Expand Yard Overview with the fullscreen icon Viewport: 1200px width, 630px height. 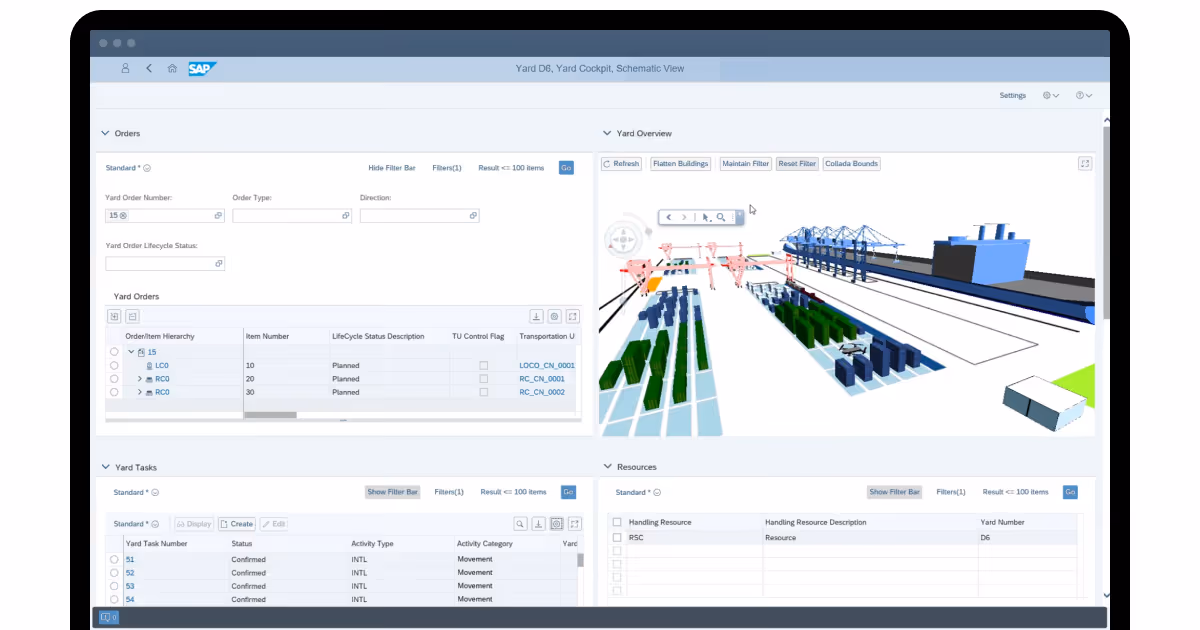coord(1085,163)
